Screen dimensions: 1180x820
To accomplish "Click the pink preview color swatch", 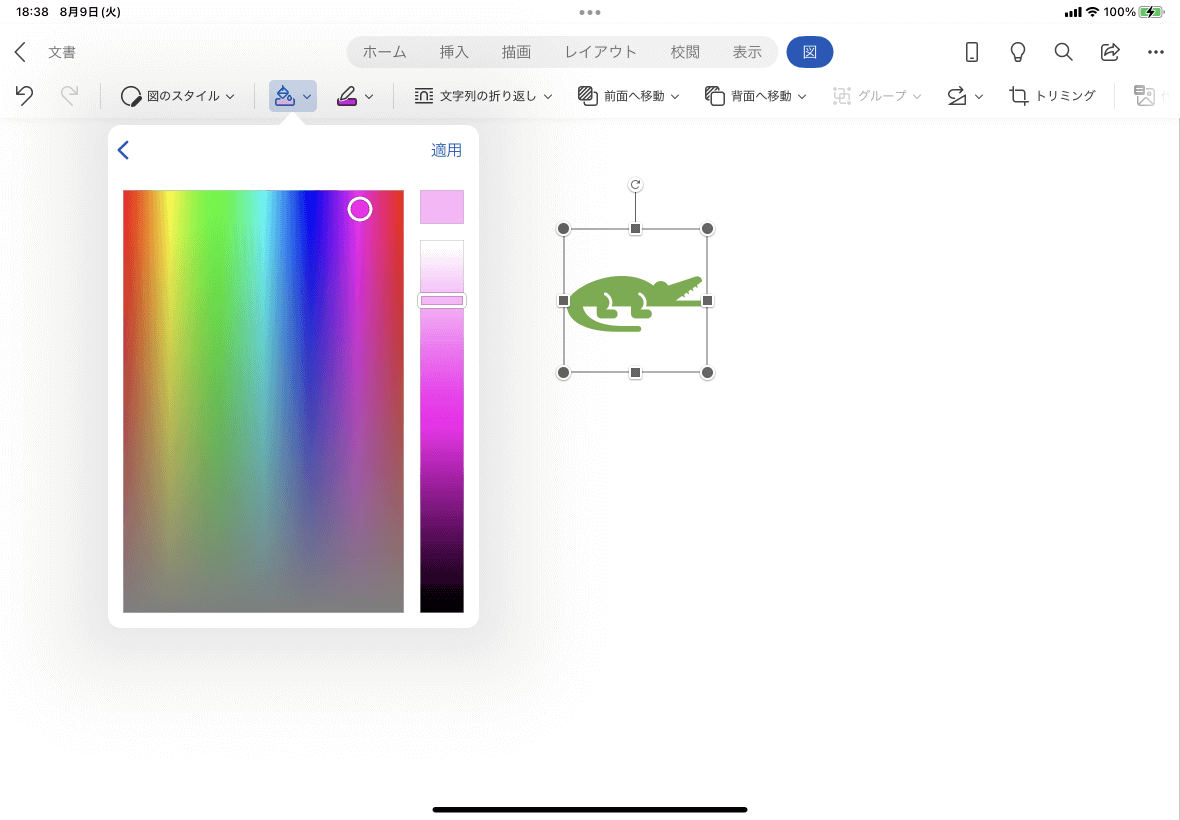I will coord(442,207).
